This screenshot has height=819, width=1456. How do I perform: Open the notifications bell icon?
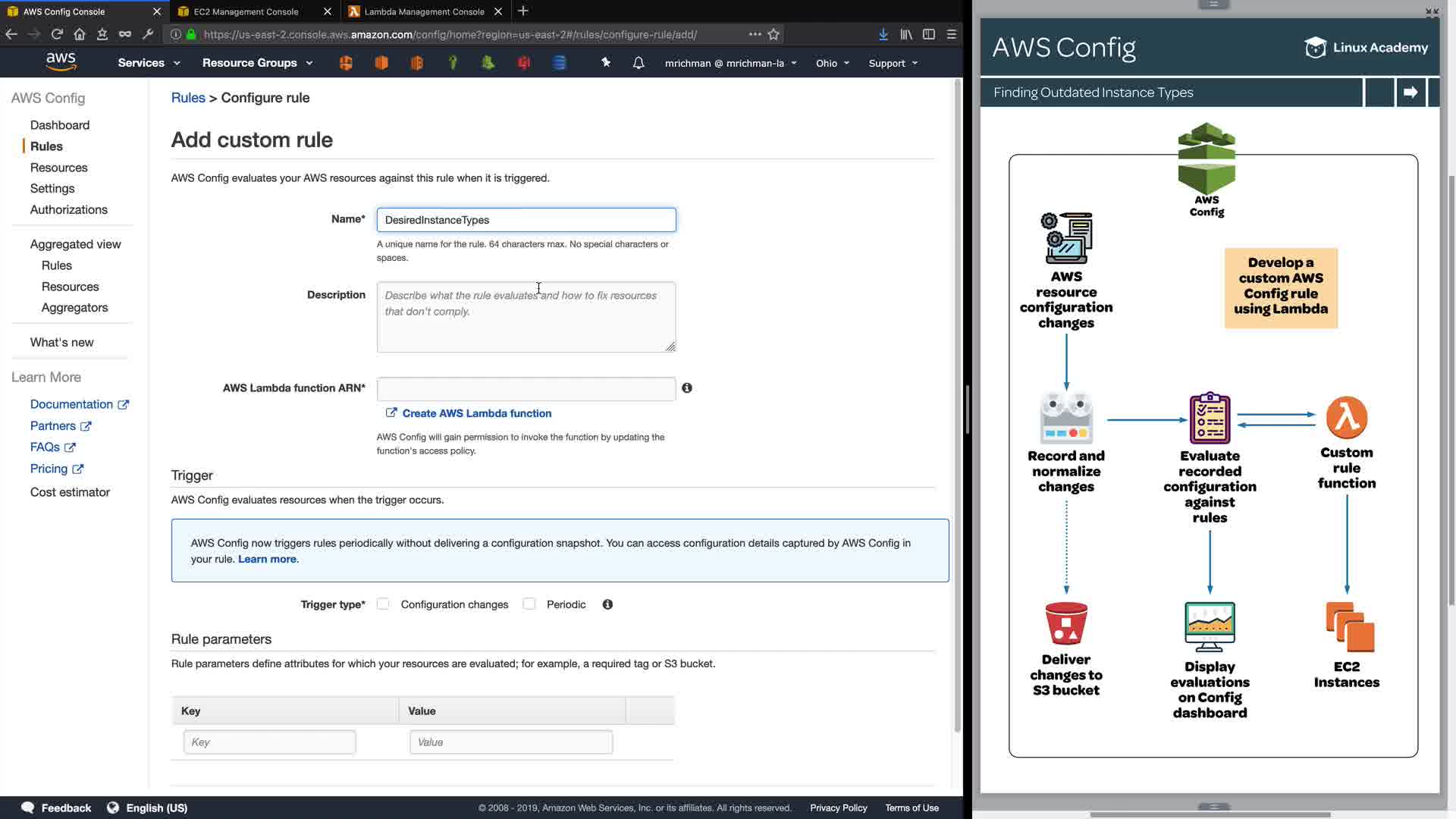pos(639,63)
